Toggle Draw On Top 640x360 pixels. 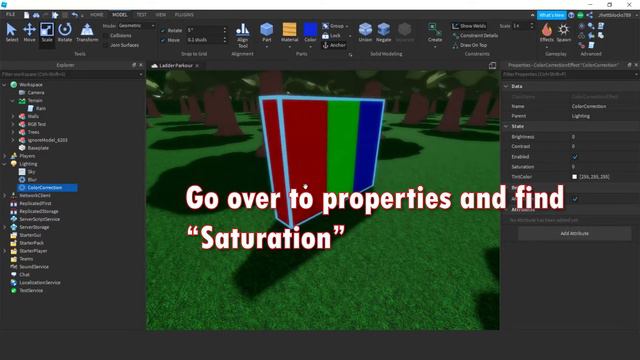[x=469, y=45]
